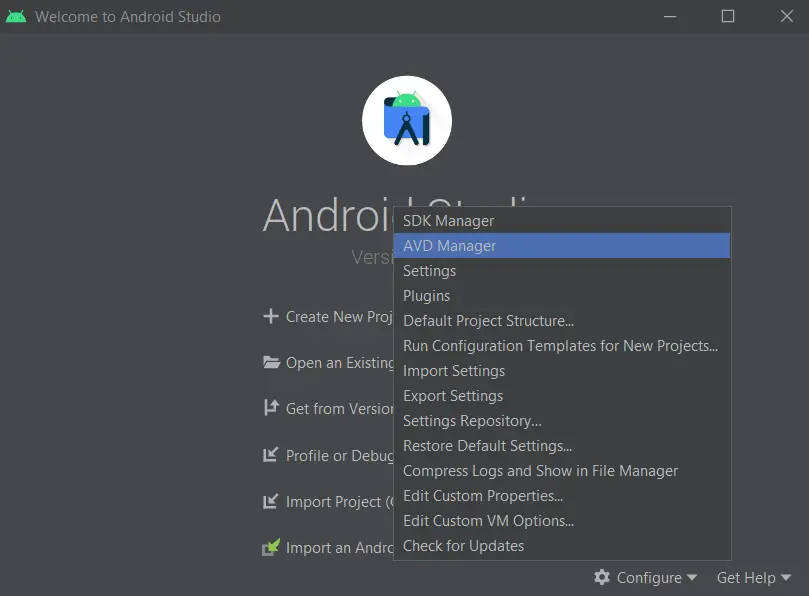
Task: Click the Android Studio logo
Action: tap(407, 121)
